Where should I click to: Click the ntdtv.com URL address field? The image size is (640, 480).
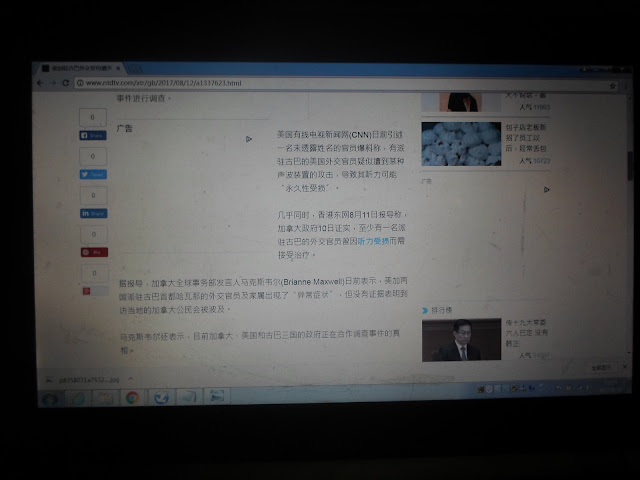[343, 84]
